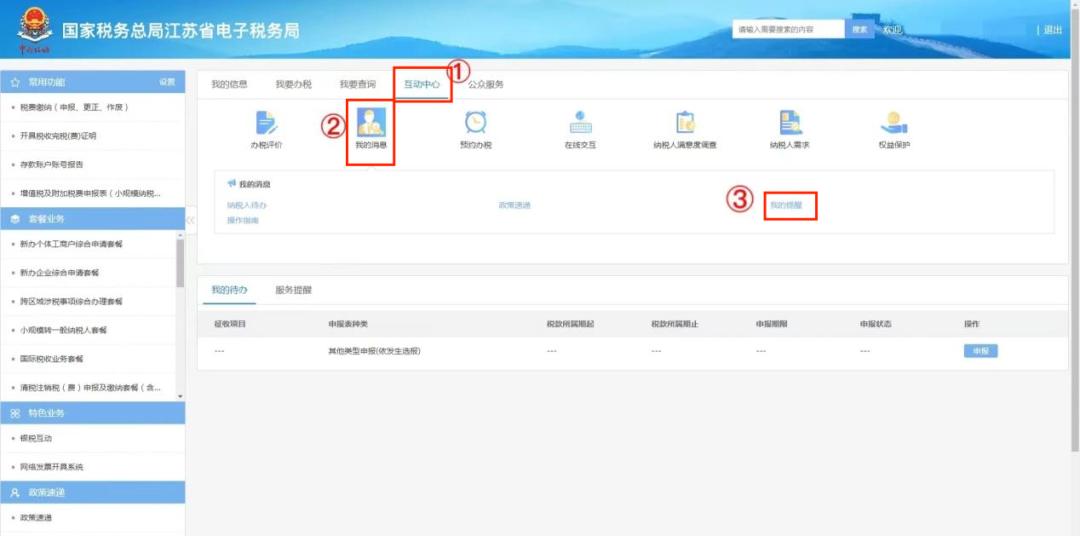Open the 政策速递 link under 我的消息
Image resolution: width=1080 pixels, height=536 pixels.
(515, 205)
